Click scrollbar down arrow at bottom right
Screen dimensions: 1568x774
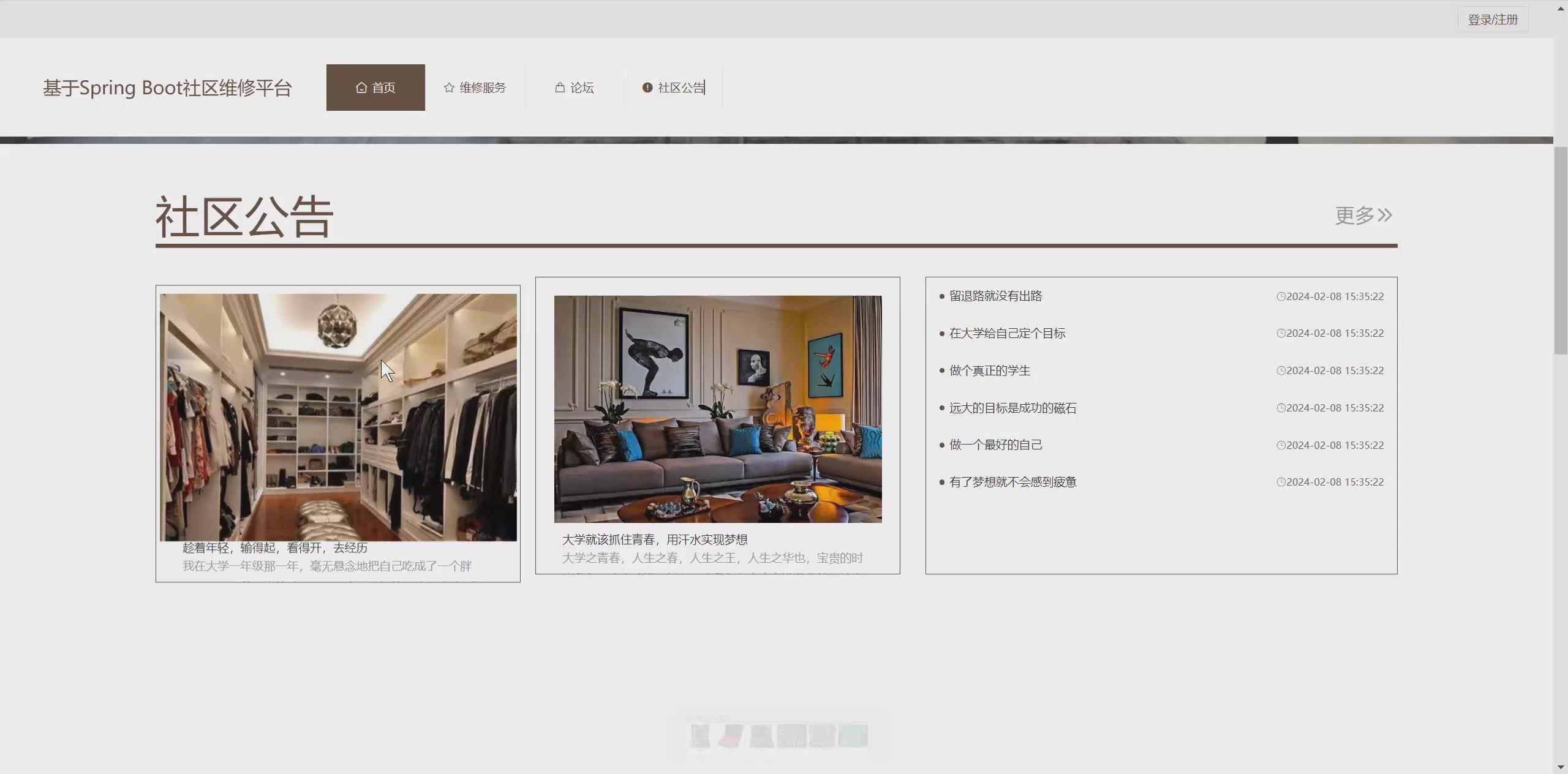tap(1560, 767)
